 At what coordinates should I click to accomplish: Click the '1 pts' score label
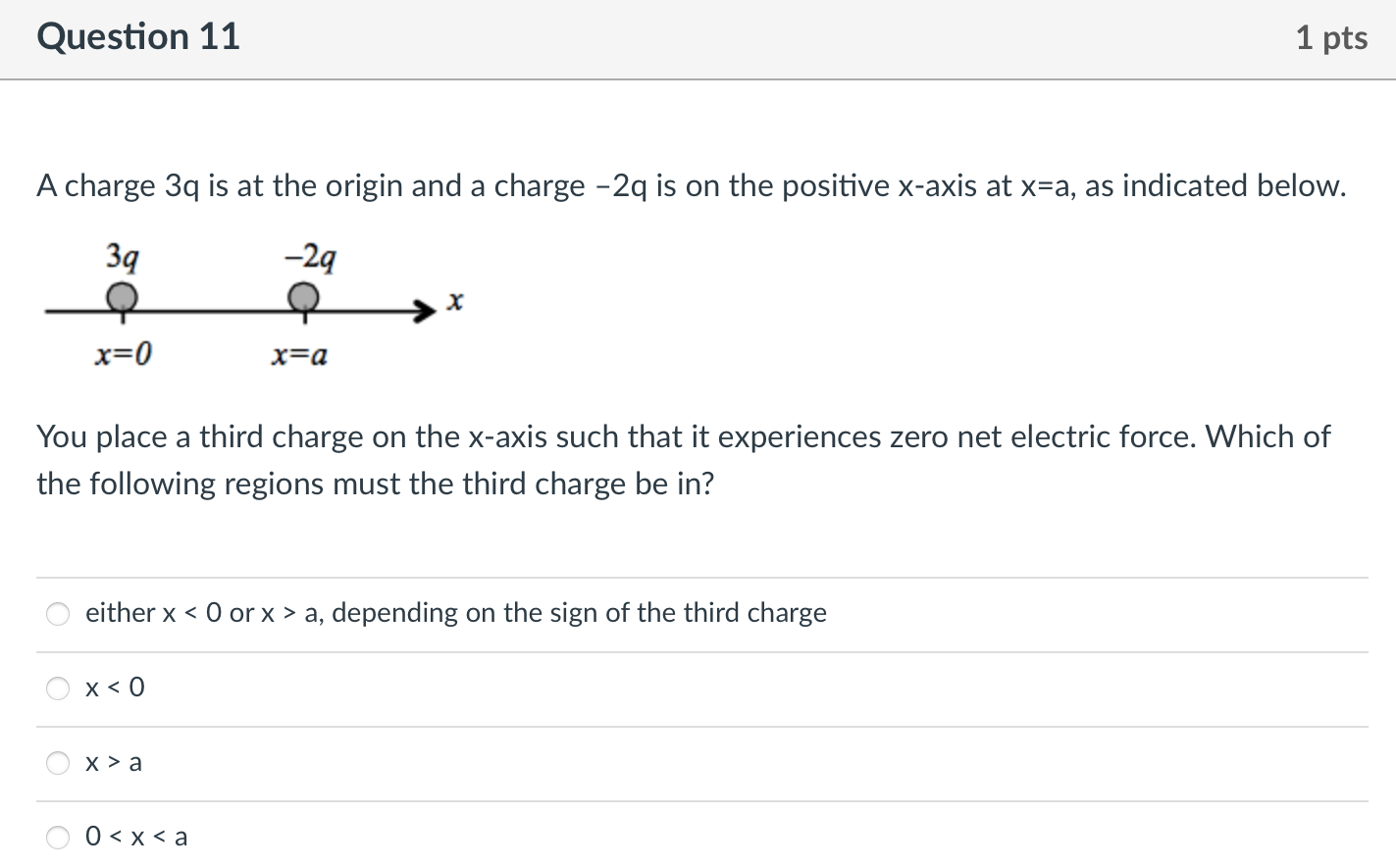(x=1331, y=37)
